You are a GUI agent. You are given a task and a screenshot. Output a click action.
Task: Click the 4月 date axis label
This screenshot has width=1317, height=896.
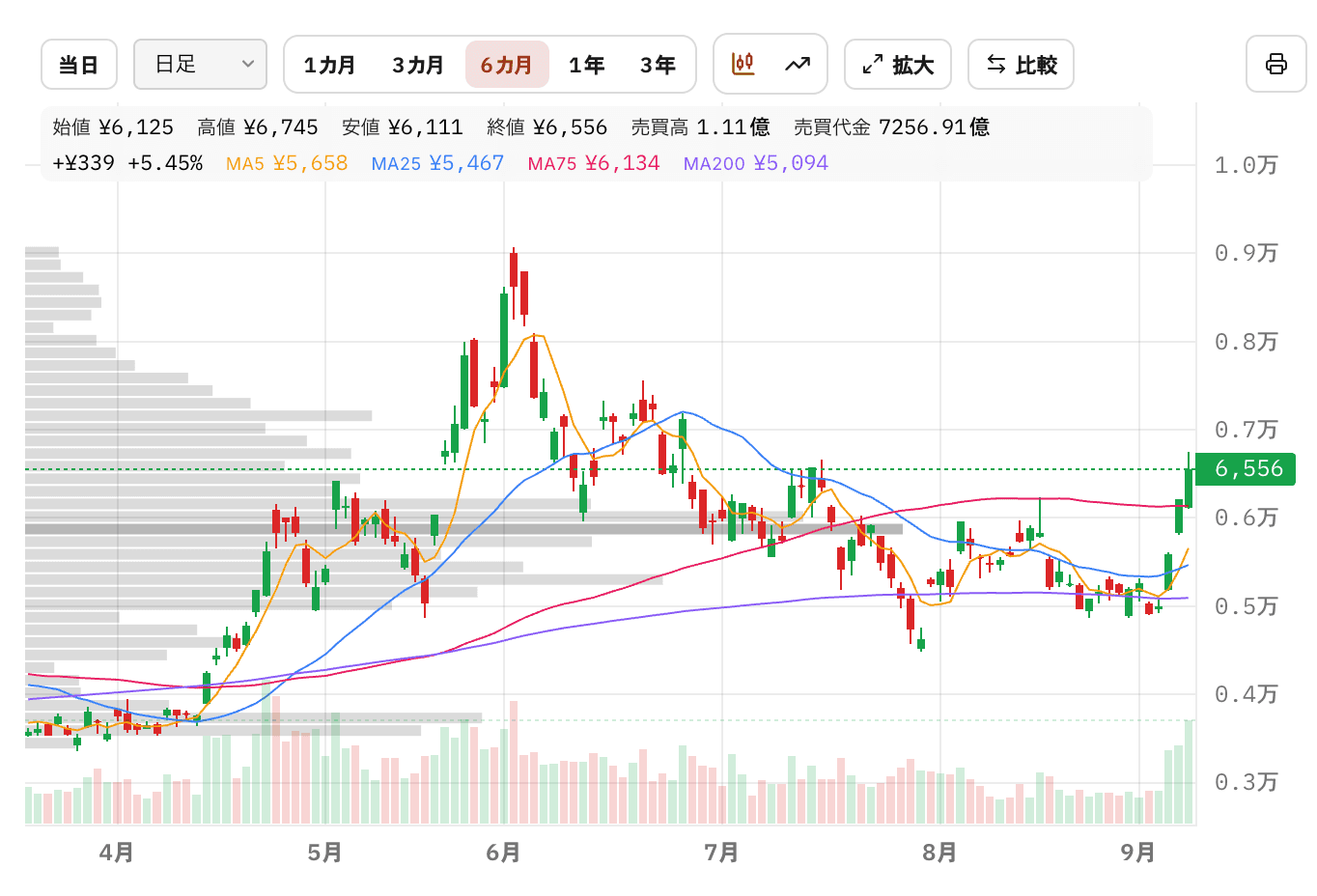click(x=117, y=853)
